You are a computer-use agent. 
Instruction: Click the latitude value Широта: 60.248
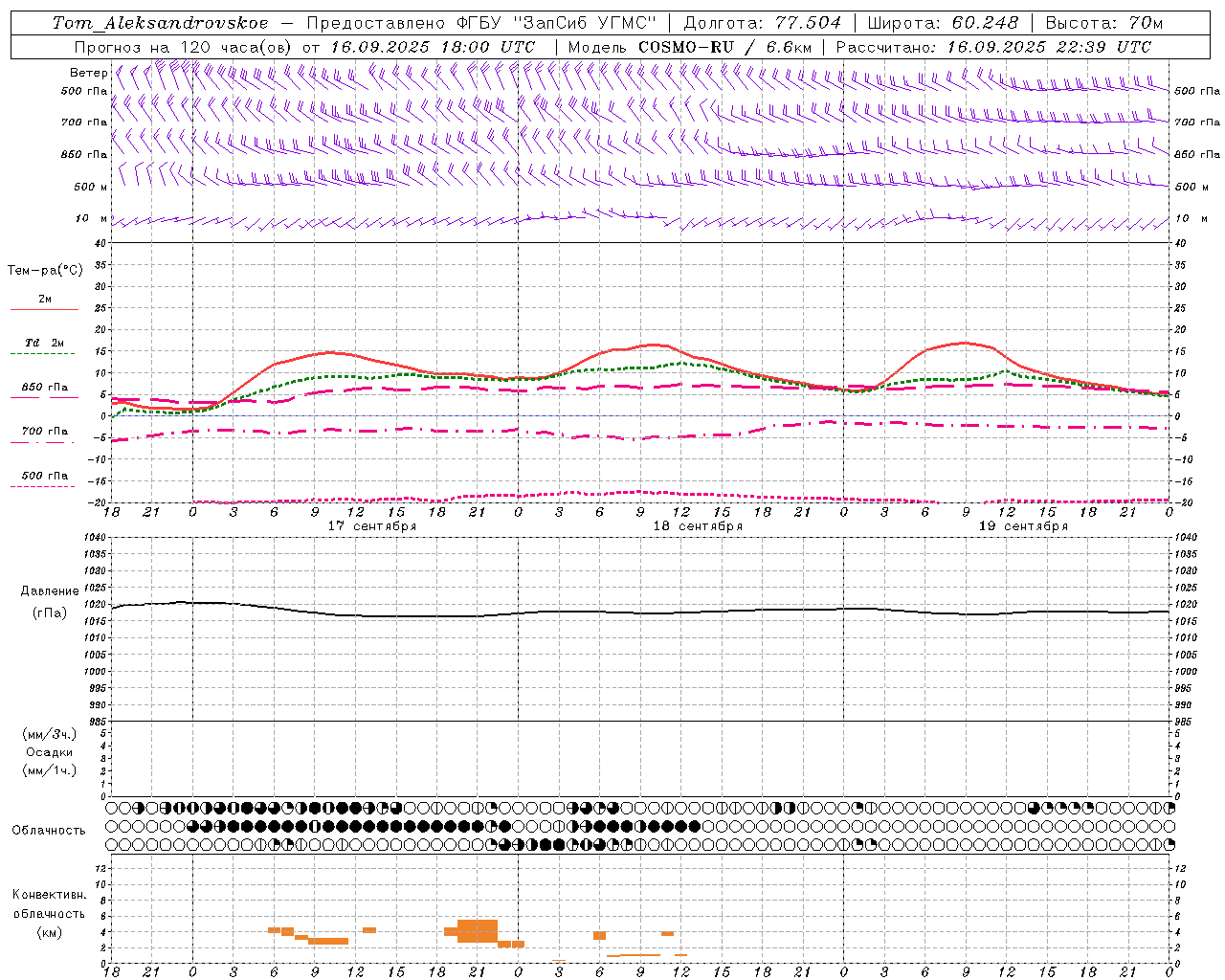[x=943, y=23]
